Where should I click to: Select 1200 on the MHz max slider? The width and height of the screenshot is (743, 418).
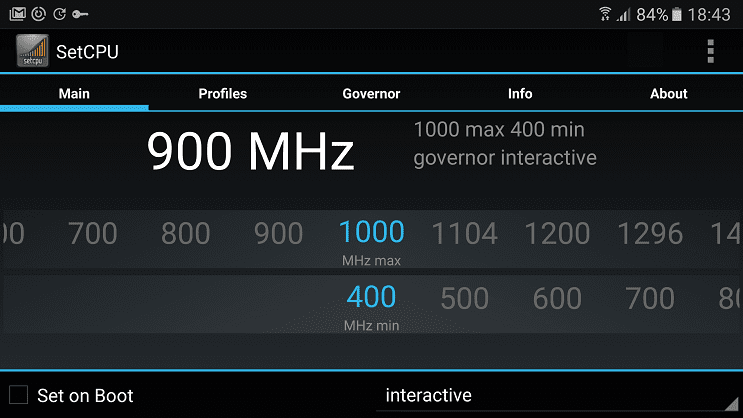(557, 234)
